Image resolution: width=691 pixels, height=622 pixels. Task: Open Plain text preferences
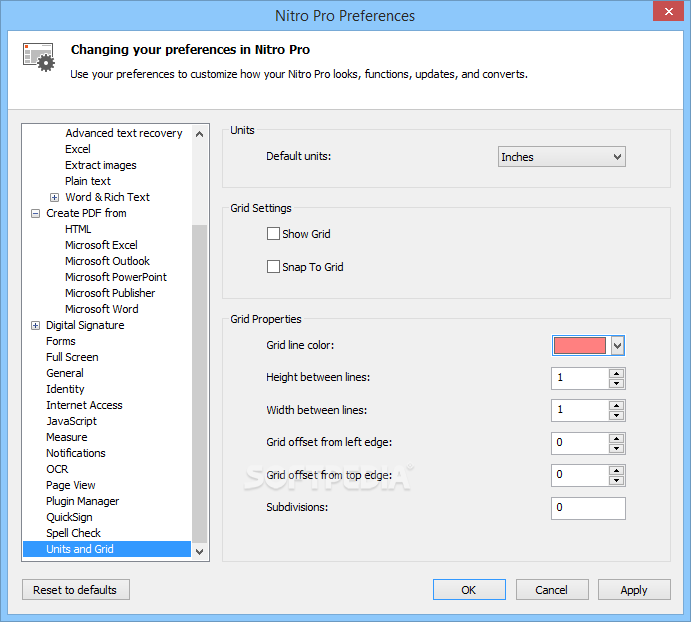point(88,181)
